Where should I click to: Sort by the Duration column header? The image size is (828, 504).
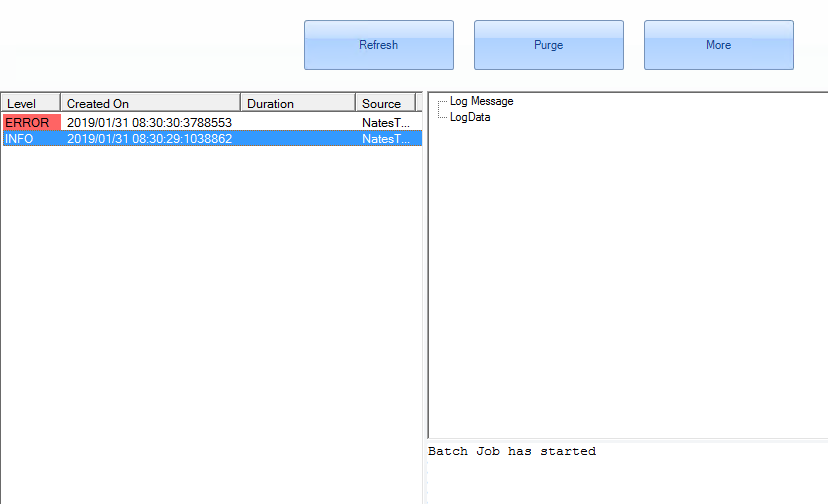[298, 103]
